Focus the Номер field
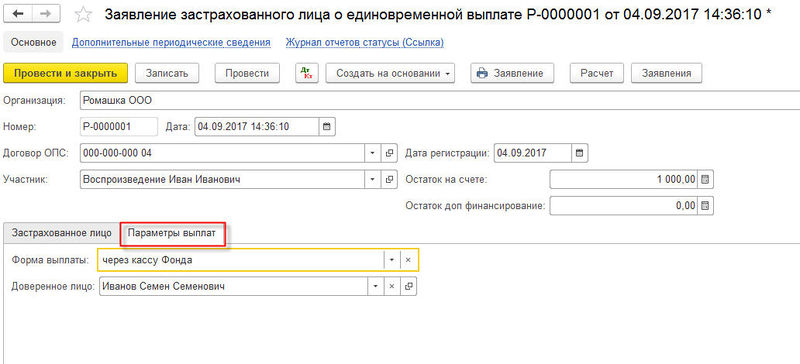 [119, 126]
